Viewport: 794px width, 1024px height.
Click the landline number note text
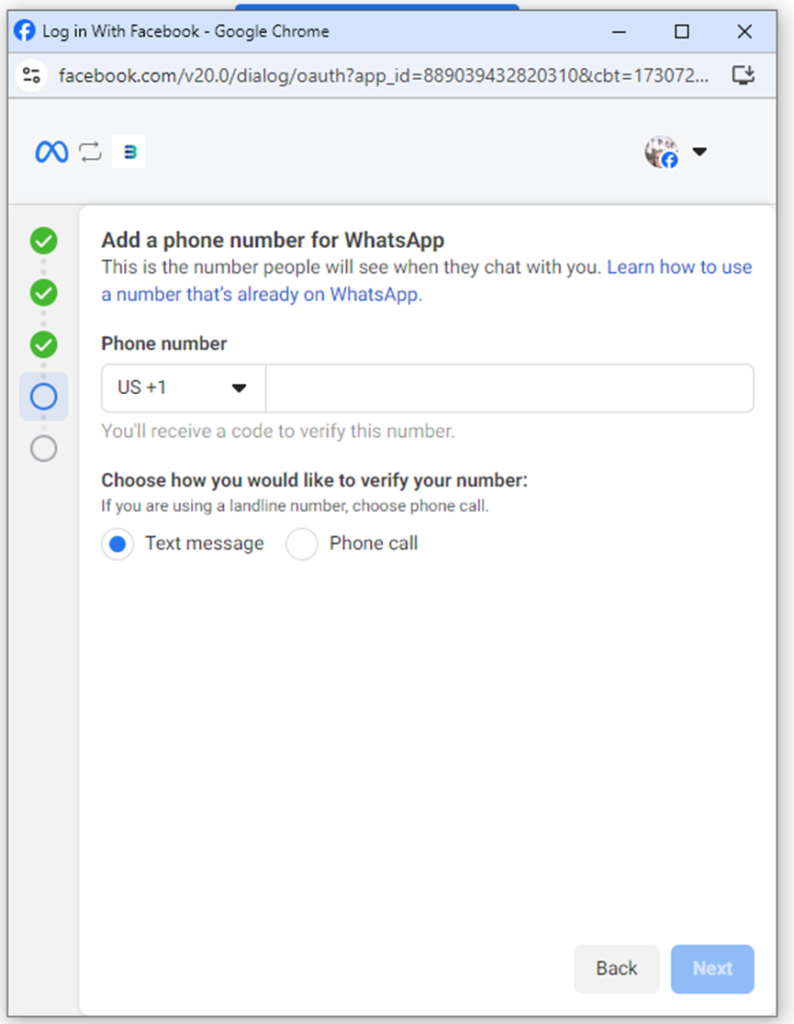coord(294,506)
